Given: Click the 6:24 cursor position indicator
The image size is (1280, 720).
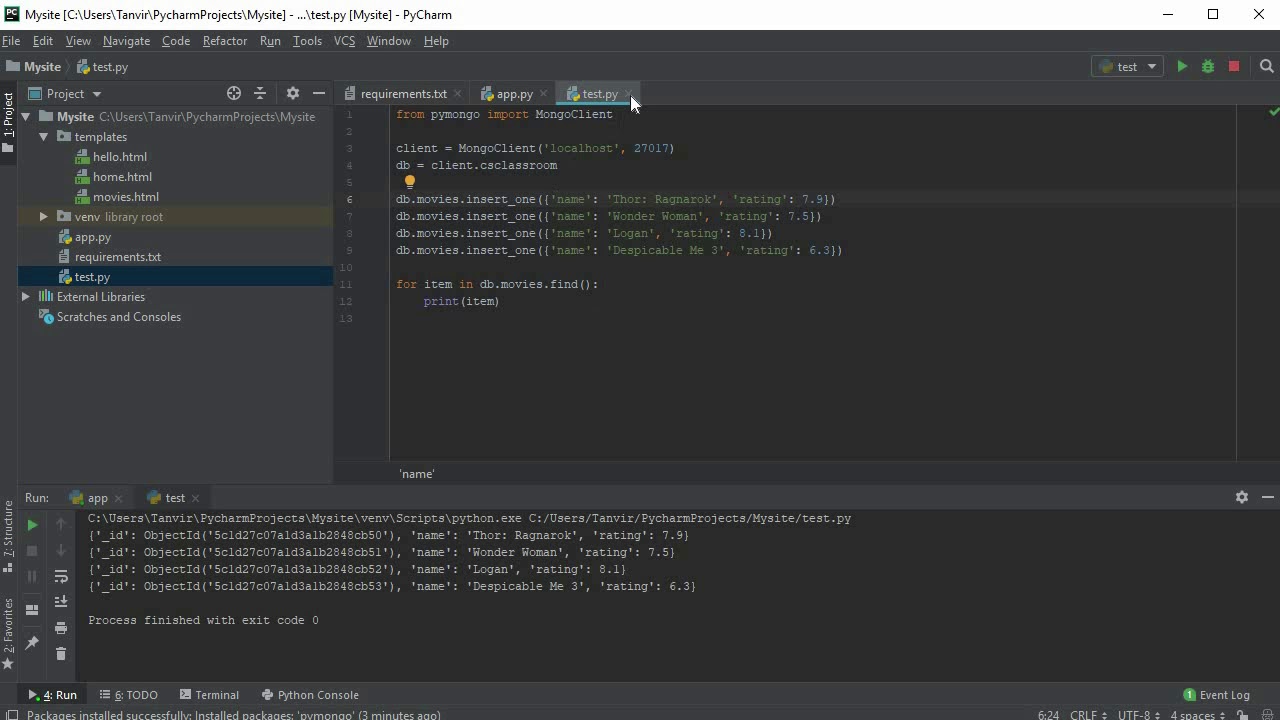Looking at the screenshot, I should pos(1048,715).
